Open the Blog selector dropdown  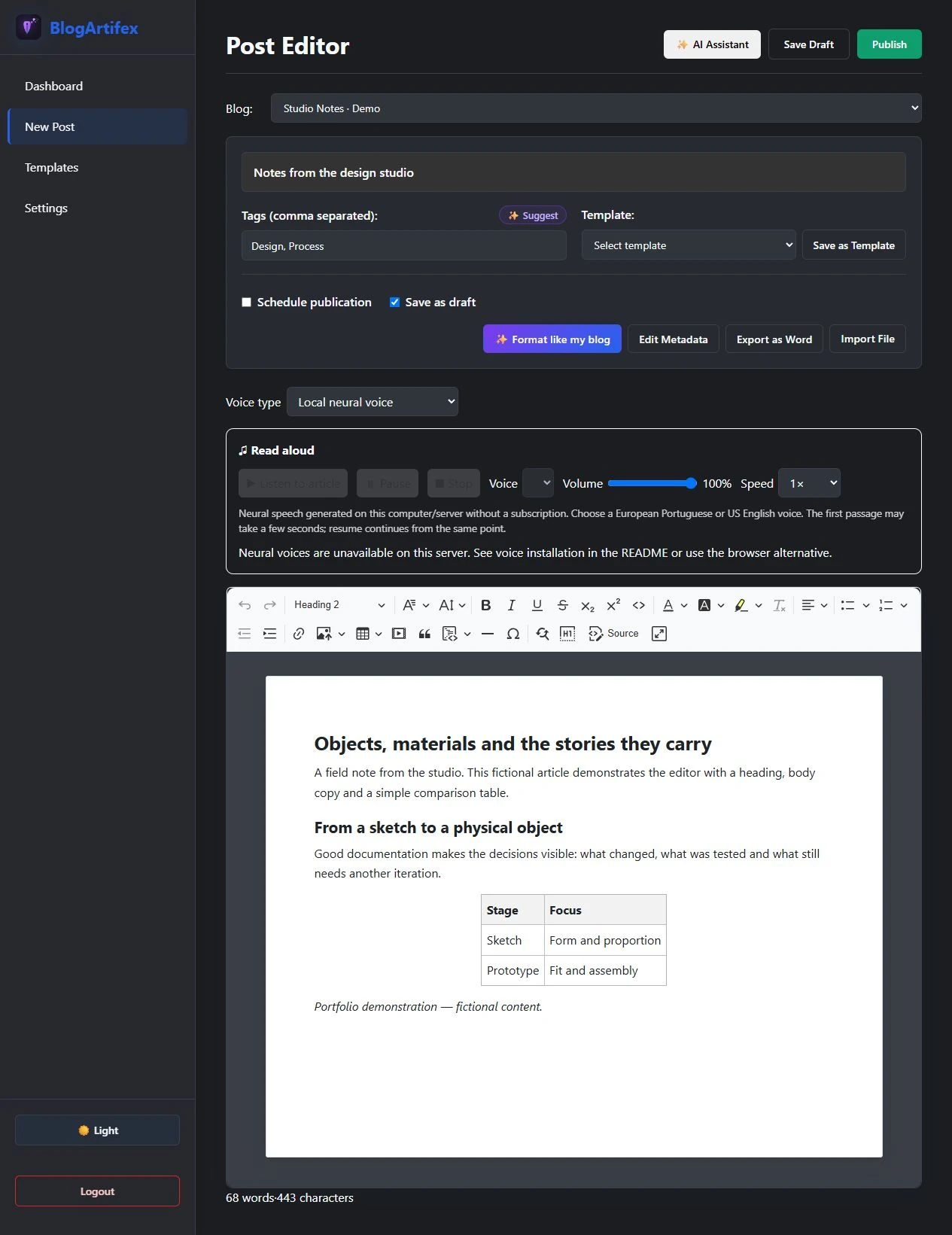(596, 108)
